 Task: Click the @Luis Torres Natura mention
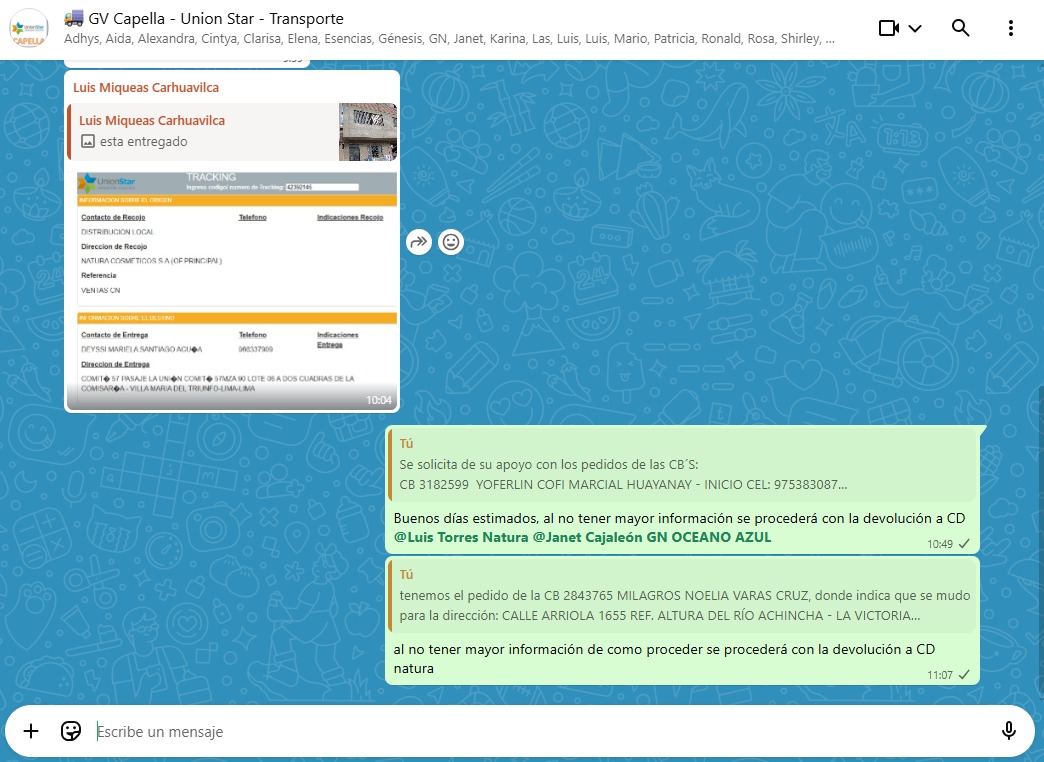tap(459, 537)
